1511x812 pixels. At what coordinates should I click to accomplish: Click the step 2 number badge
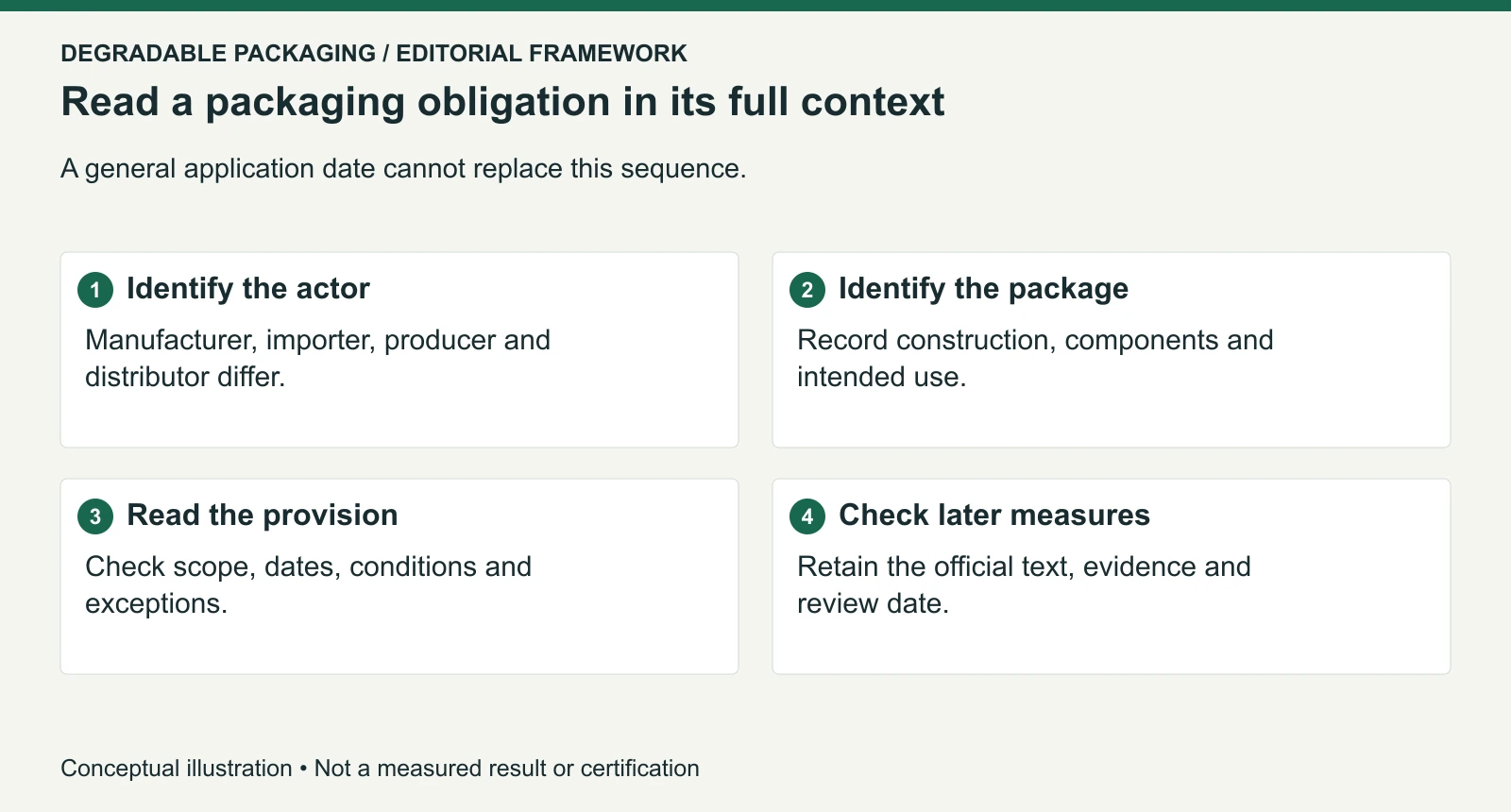[807, 290]
